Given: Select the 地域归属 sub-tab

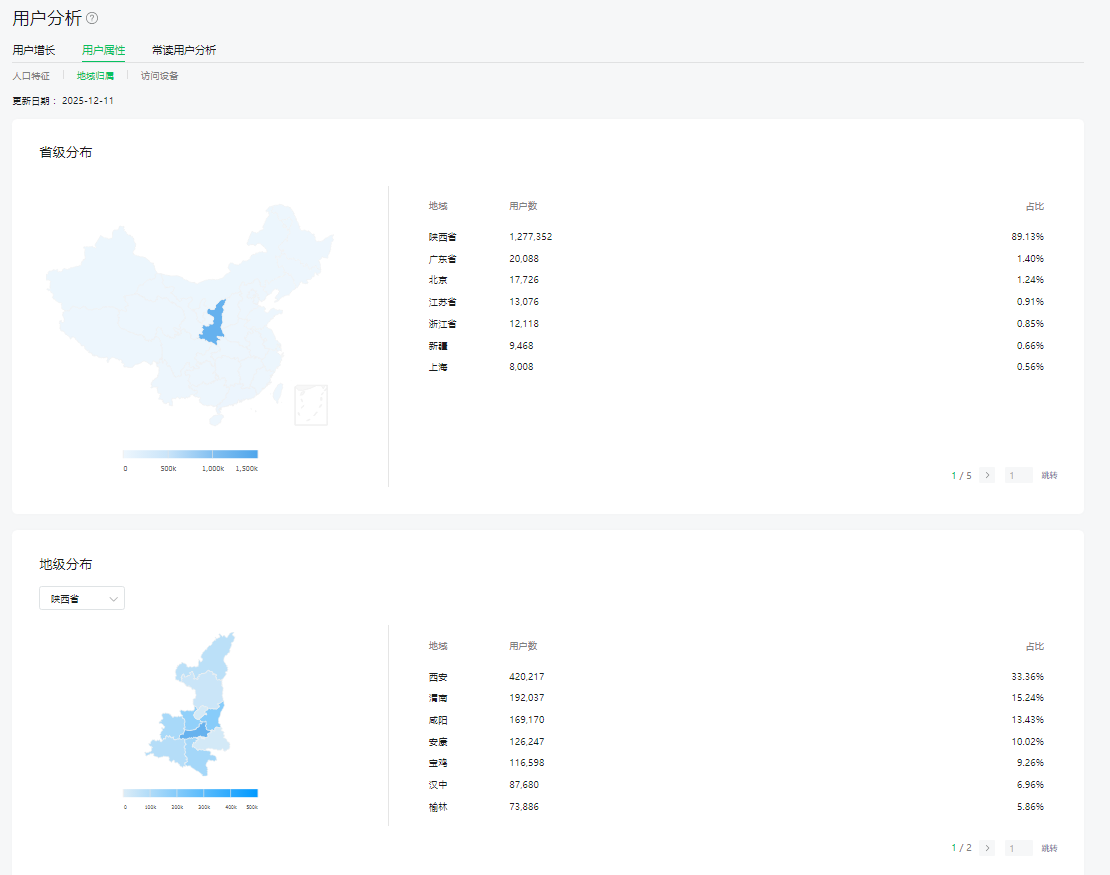Looking at the screenshot, I should point(95,76).
